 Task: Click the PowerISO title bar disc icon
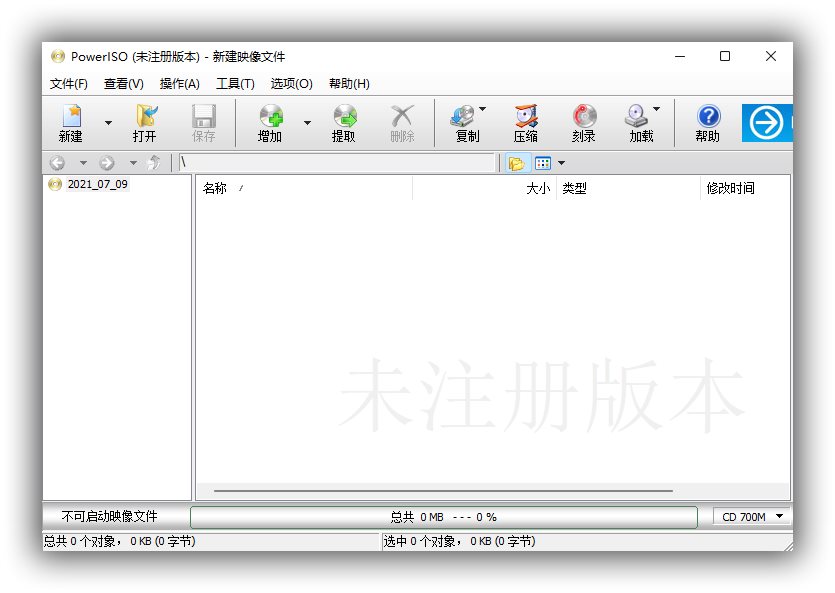pos(58,56)
